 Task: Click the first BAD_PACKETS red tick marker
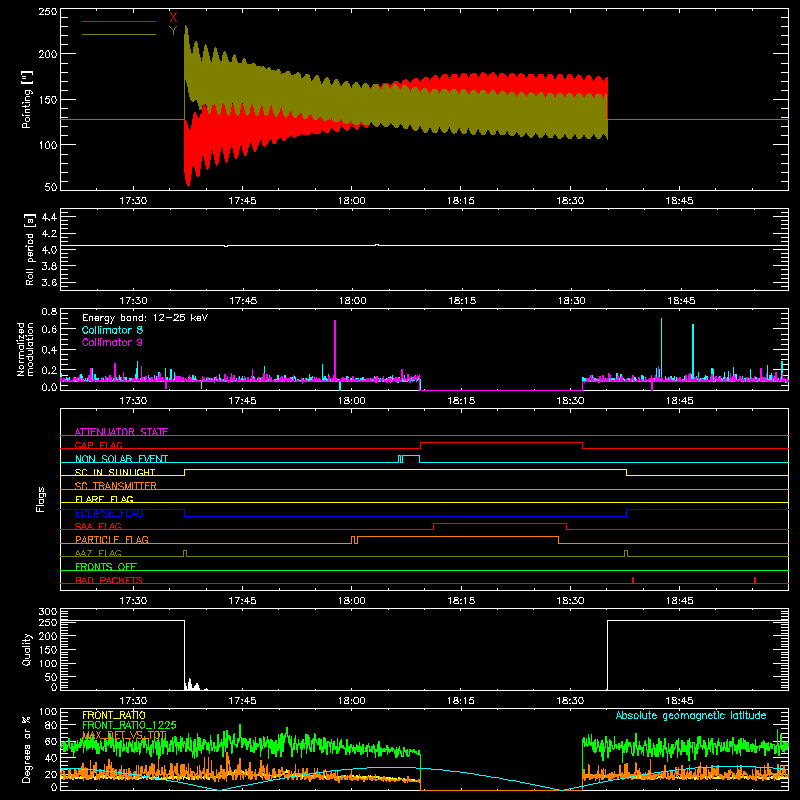click(x=633, y=580)
